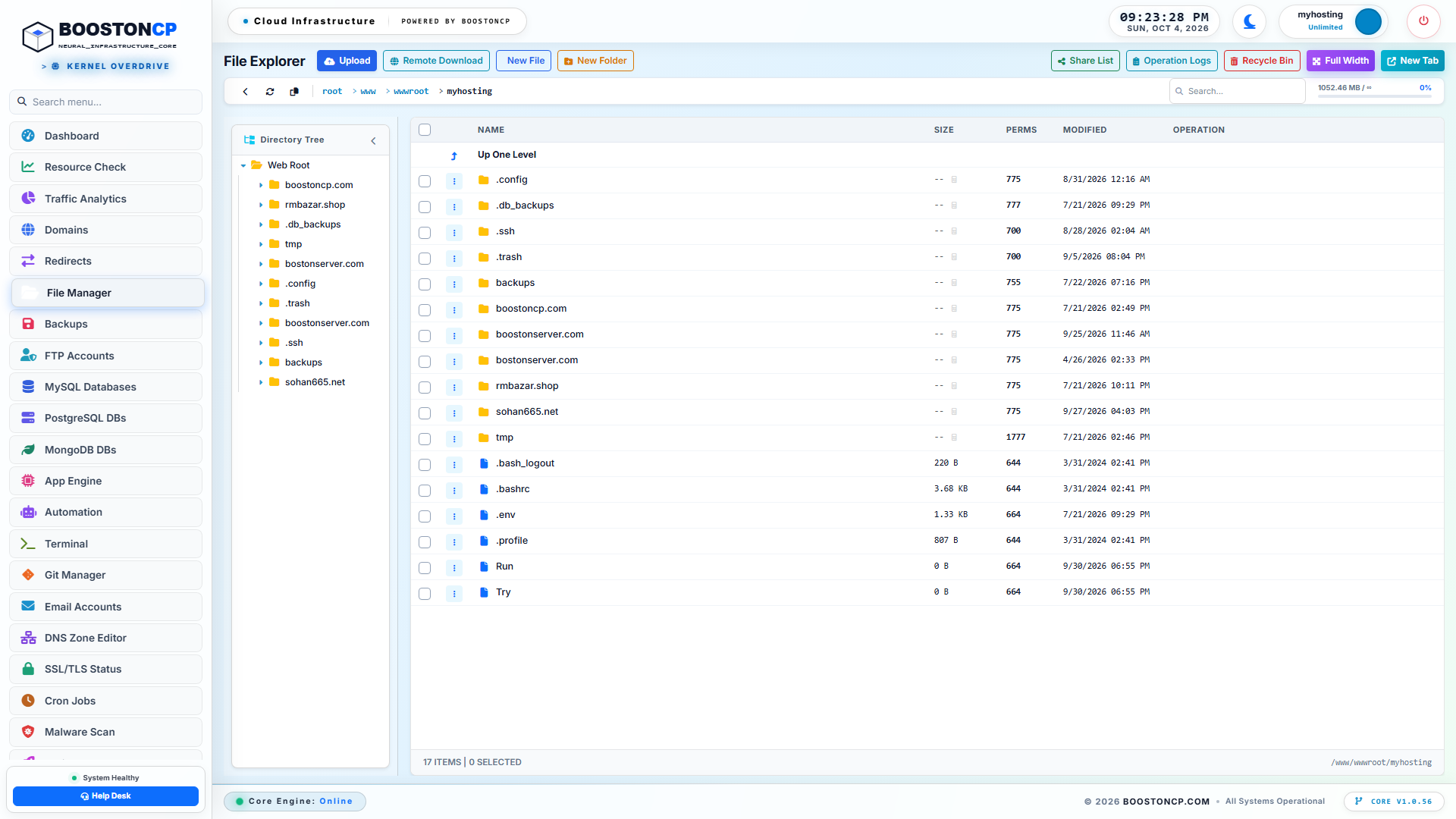Open the three-dot menu for .env file
Image resolution: width=1456 pixels, height=819 pixels.
454,516
